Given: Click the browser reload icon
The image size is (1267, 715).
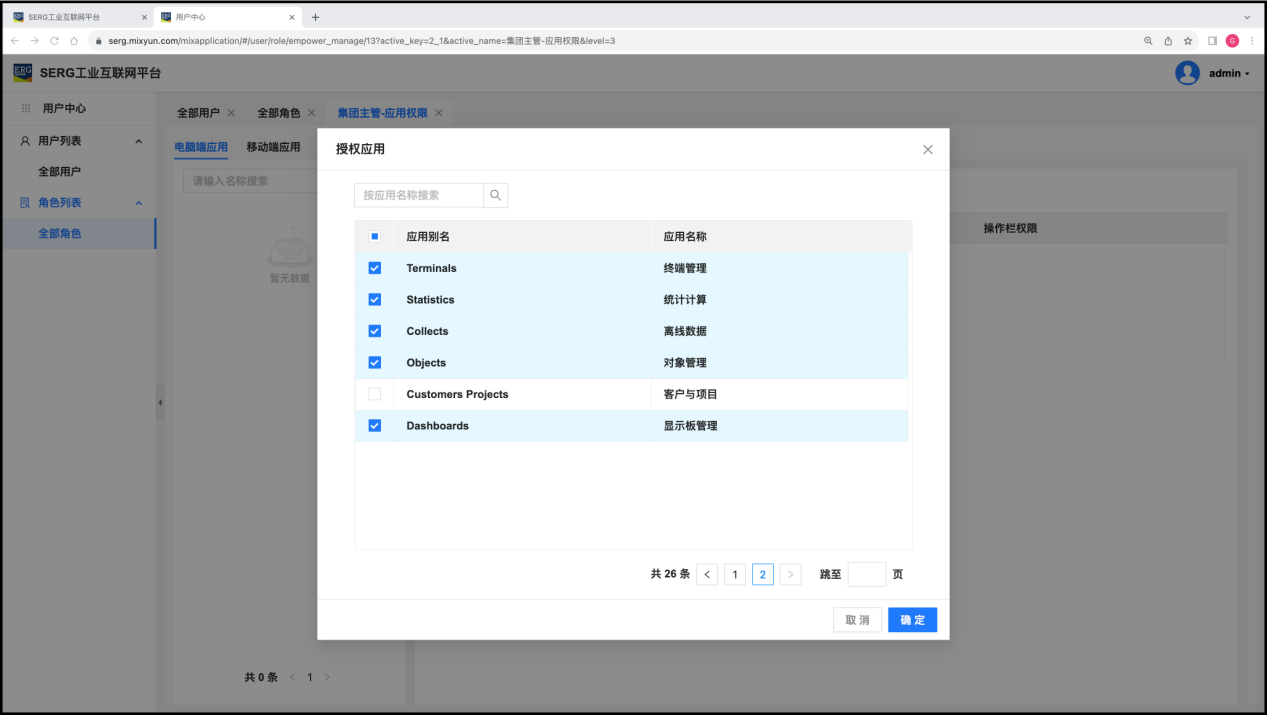Looking at the screenshot, I should click(x=54, y=41).
